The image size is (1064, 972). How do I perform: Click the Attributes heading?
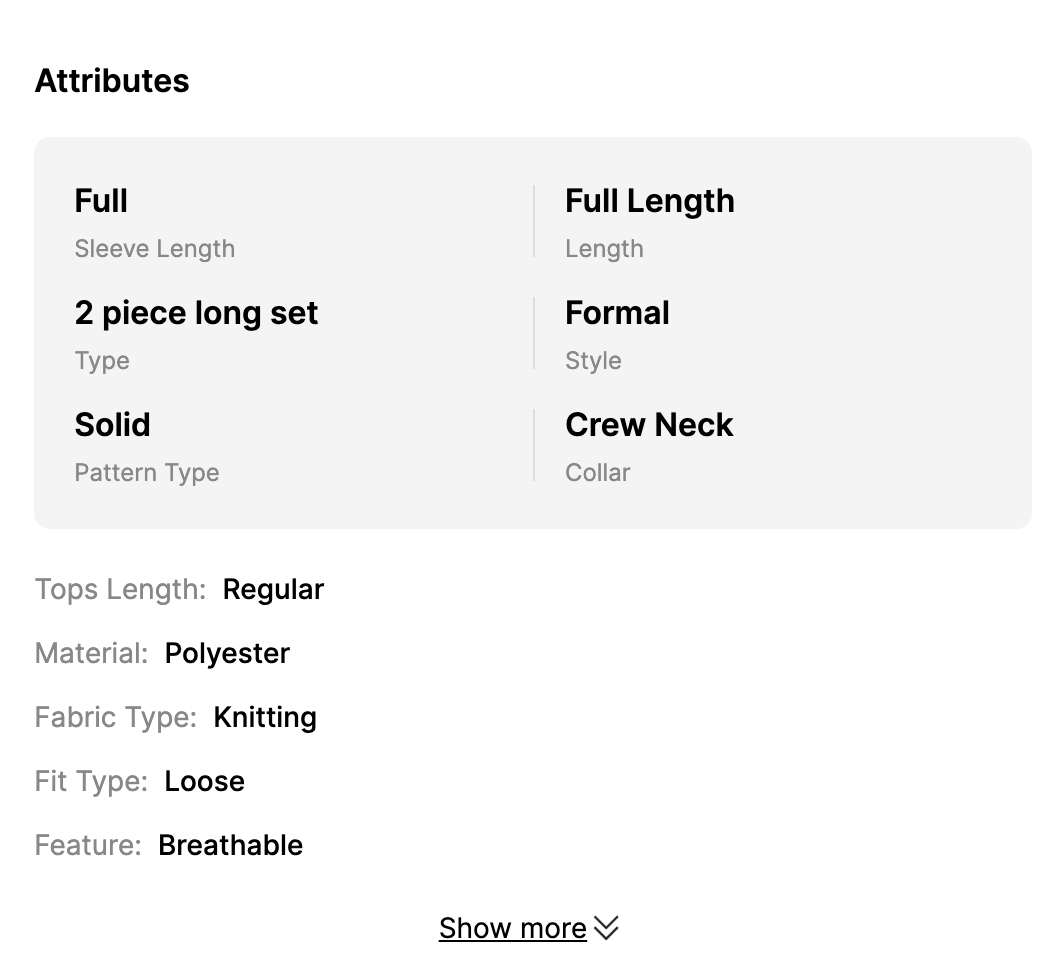pos(112,81)
